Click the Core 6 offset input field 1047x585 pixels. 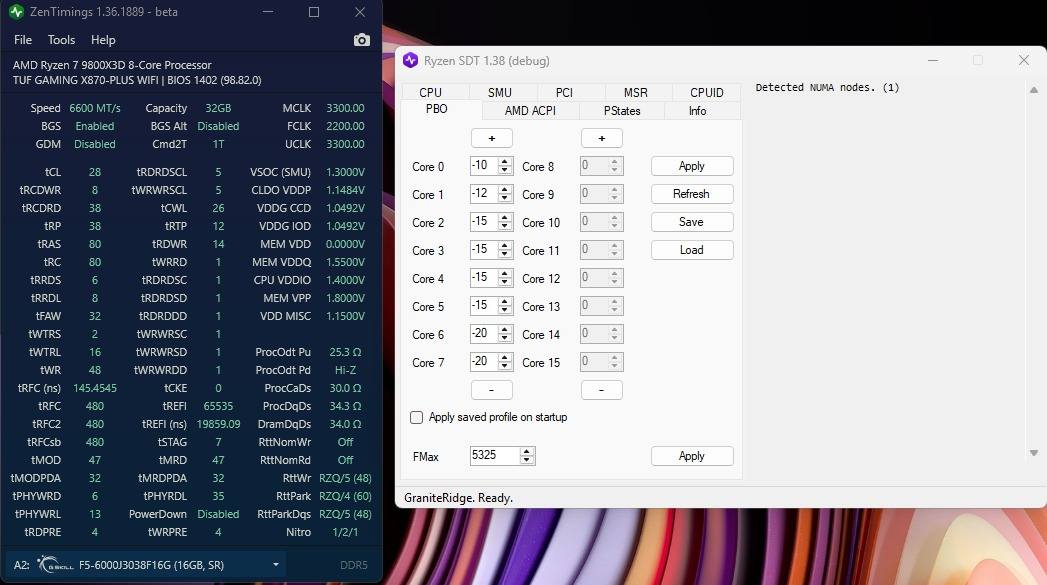pos(484,334)
